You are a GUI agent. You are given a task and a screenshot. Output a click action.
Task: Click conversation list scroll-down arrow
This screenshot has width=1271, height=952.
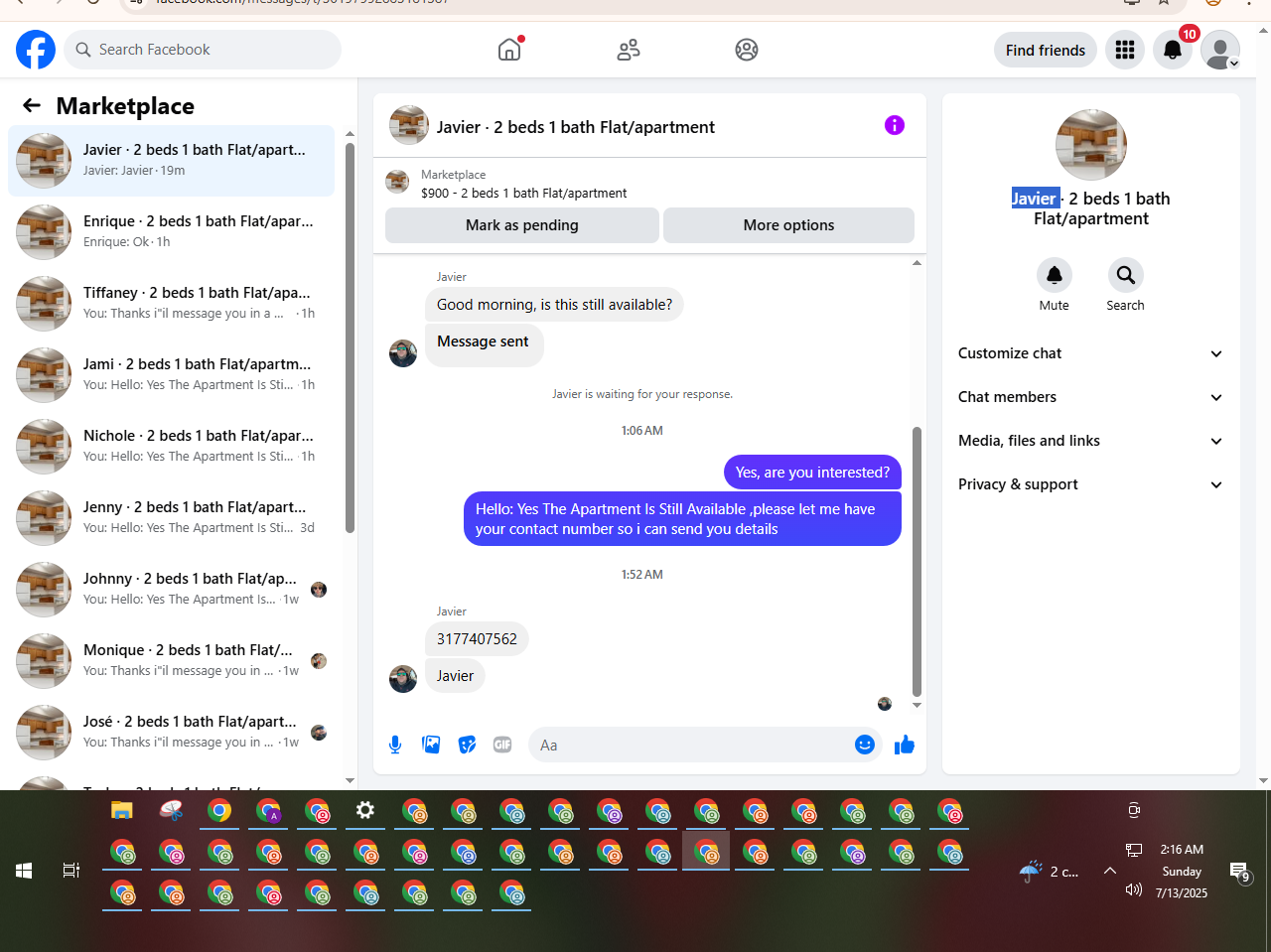pyautogui.click(x=350, y=780)
